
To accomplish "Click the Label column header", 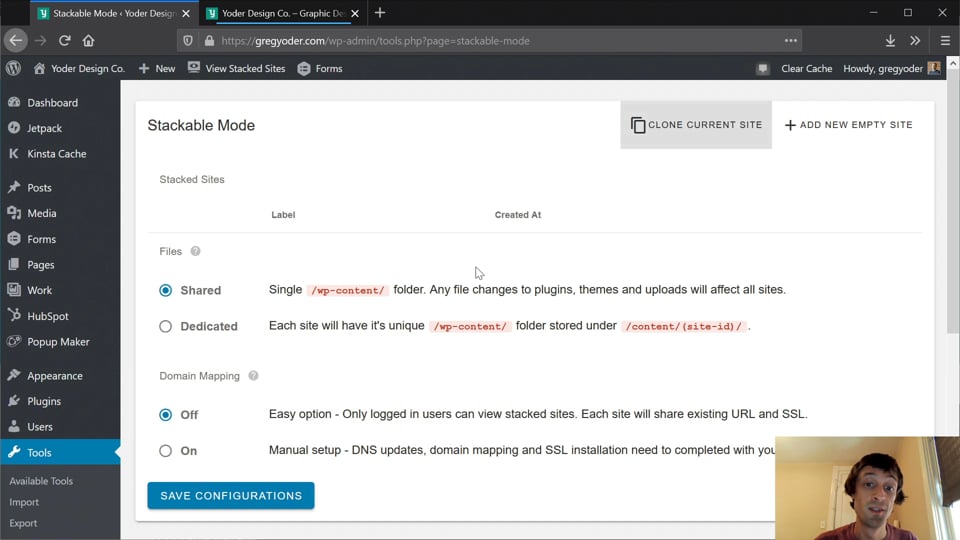I will point(283,215).
